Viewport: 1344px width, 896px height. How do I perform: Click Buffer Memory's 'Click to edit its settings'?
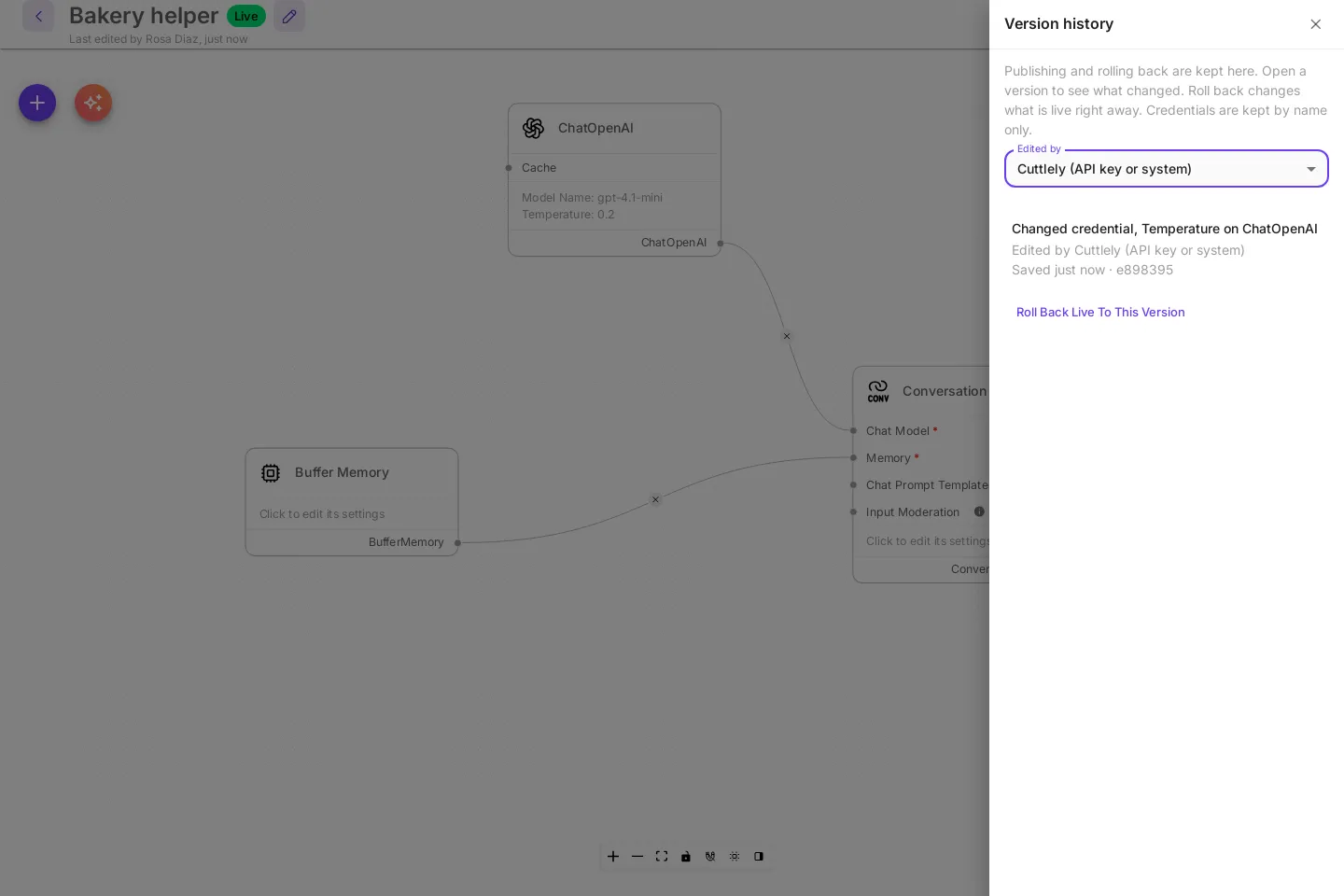322,514
